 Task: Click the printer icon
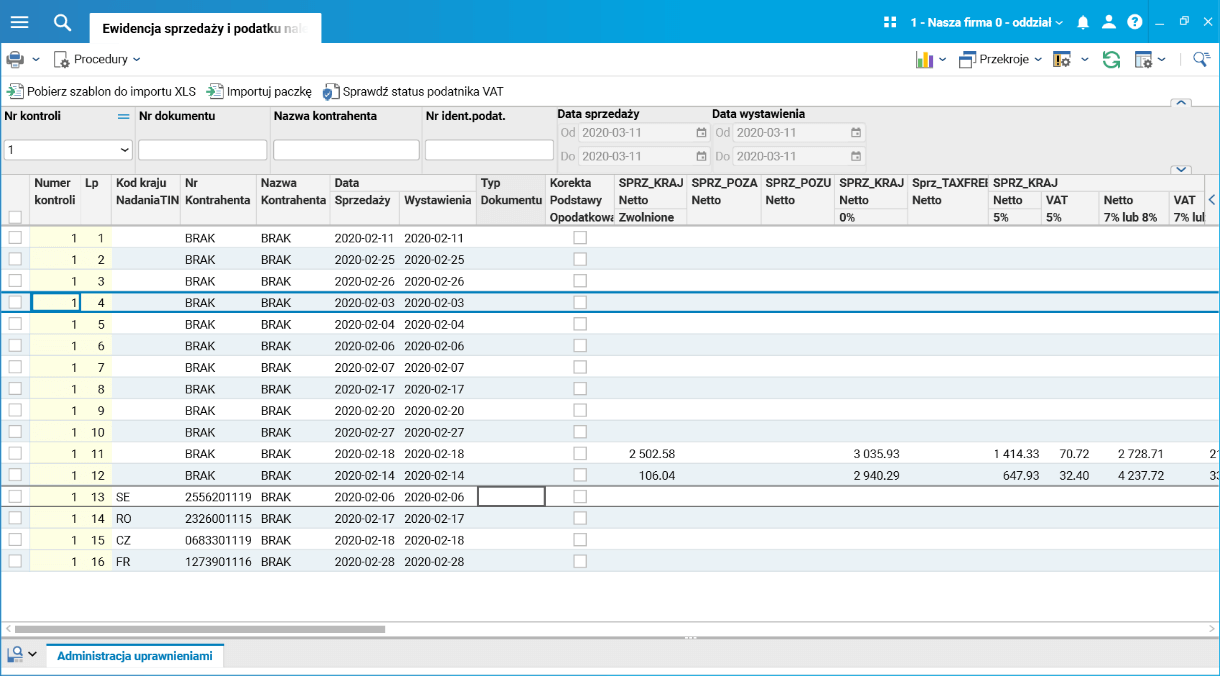pos(15,60)
